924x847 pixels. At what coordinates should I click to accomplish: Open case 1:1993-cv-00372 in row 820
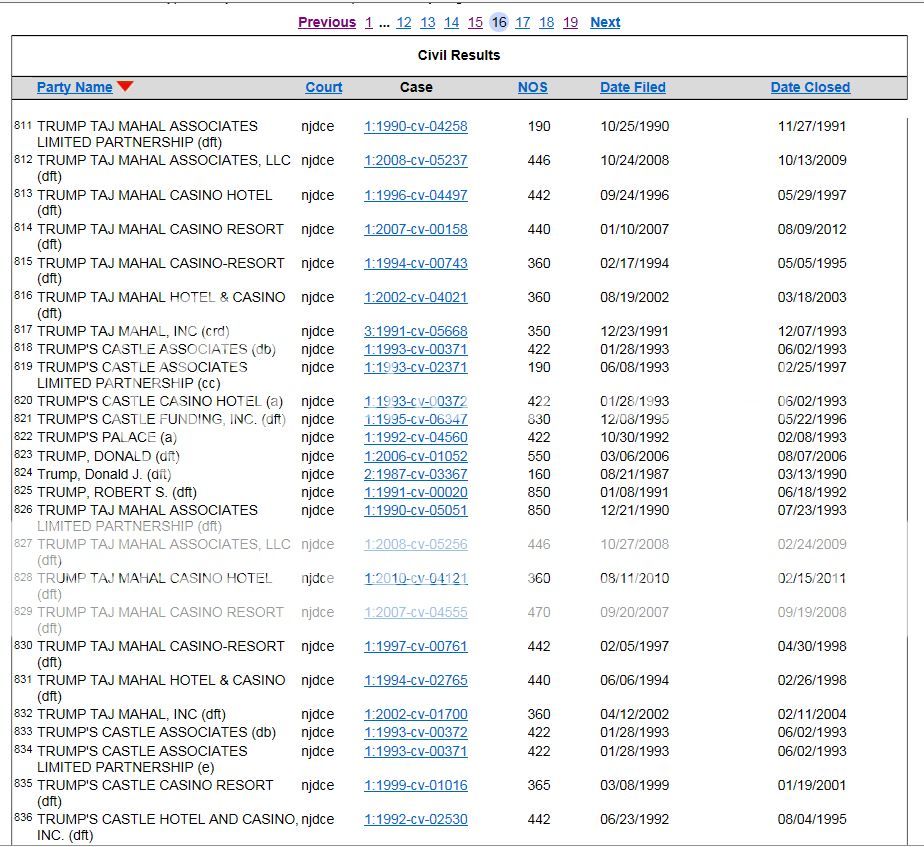click(415, 401)
